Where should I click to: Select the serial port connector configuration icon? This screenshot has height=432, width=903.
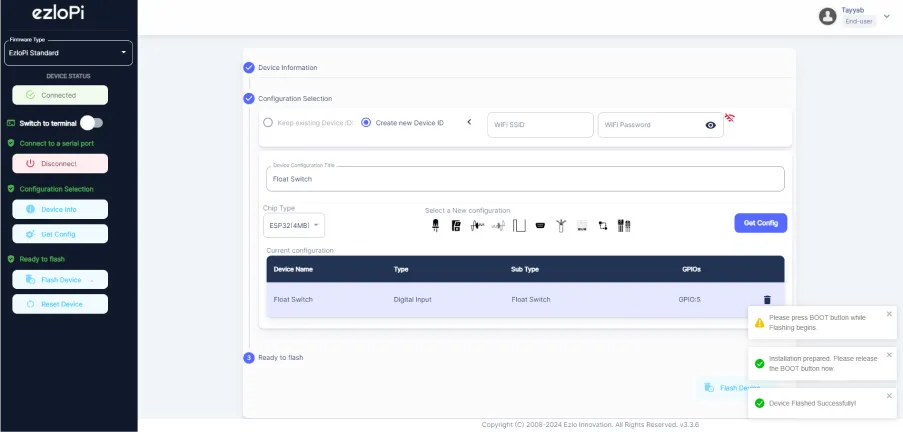[540, 226]
